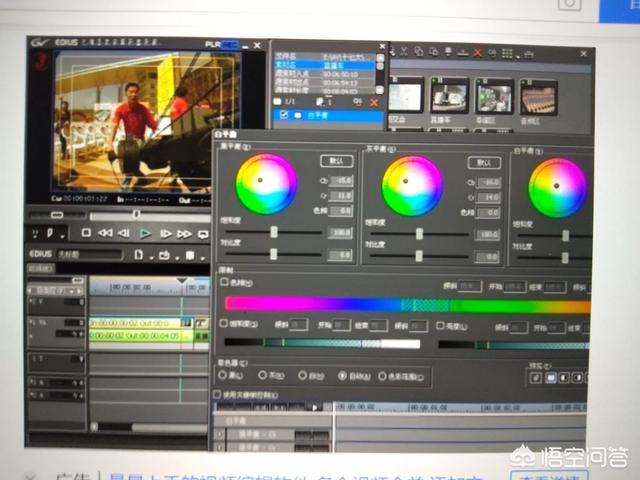The width and height of the screenshot is (640, 480).
Task: Select the rightmost clip thumbnail in bin
Action: click(539, 98)
